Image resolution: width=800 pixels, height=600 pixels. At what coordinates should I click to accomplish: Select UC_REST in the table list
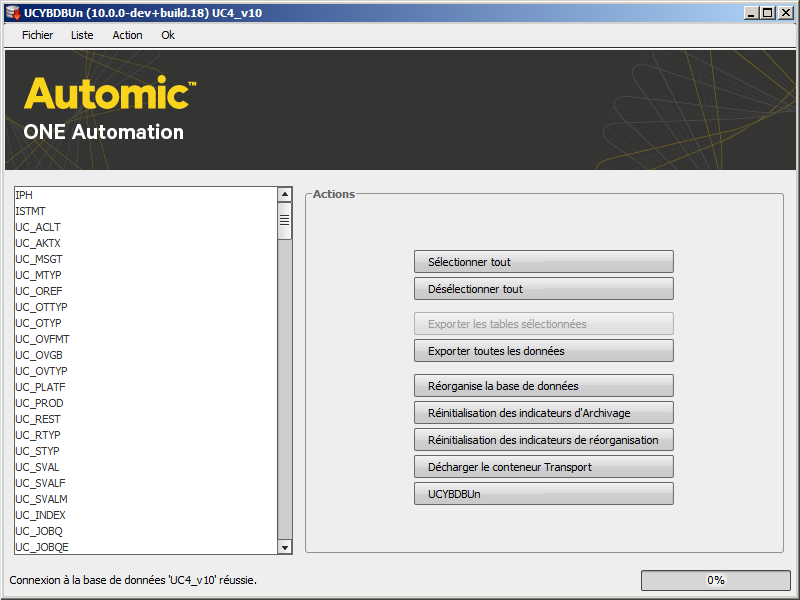(146, 419)
